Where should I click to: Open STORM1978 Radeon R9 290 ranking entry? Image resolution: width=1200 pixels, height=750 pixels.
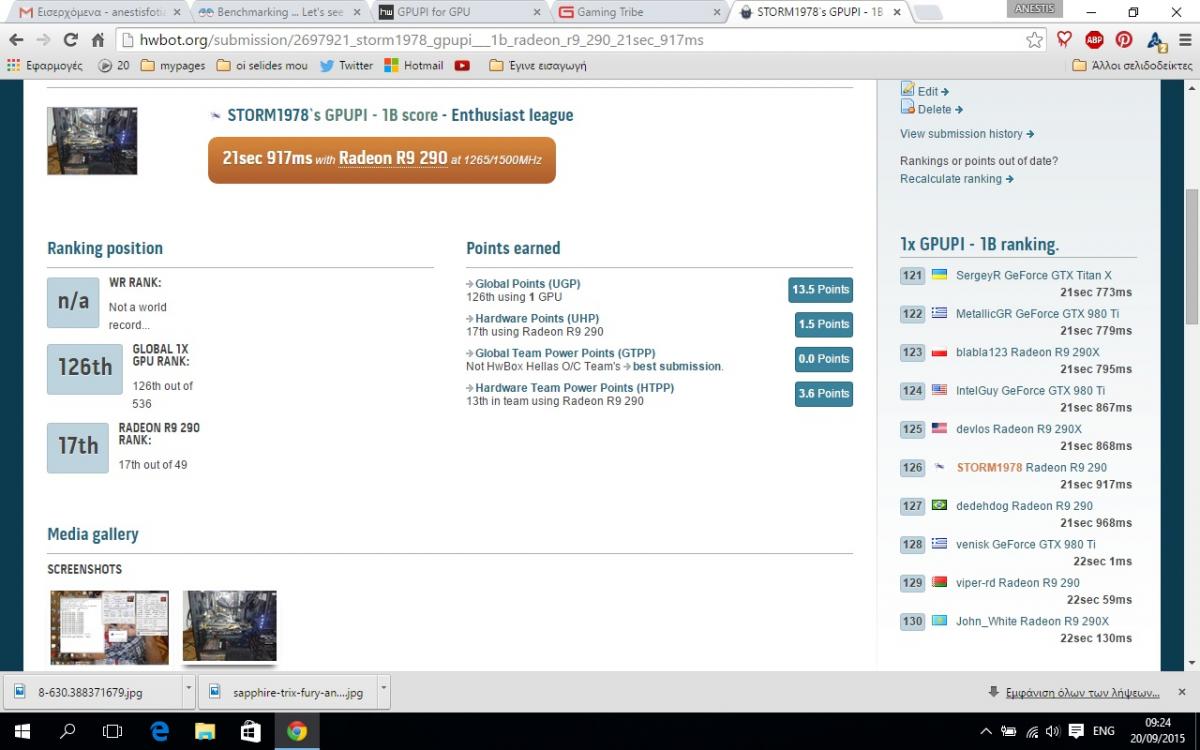1032,467
